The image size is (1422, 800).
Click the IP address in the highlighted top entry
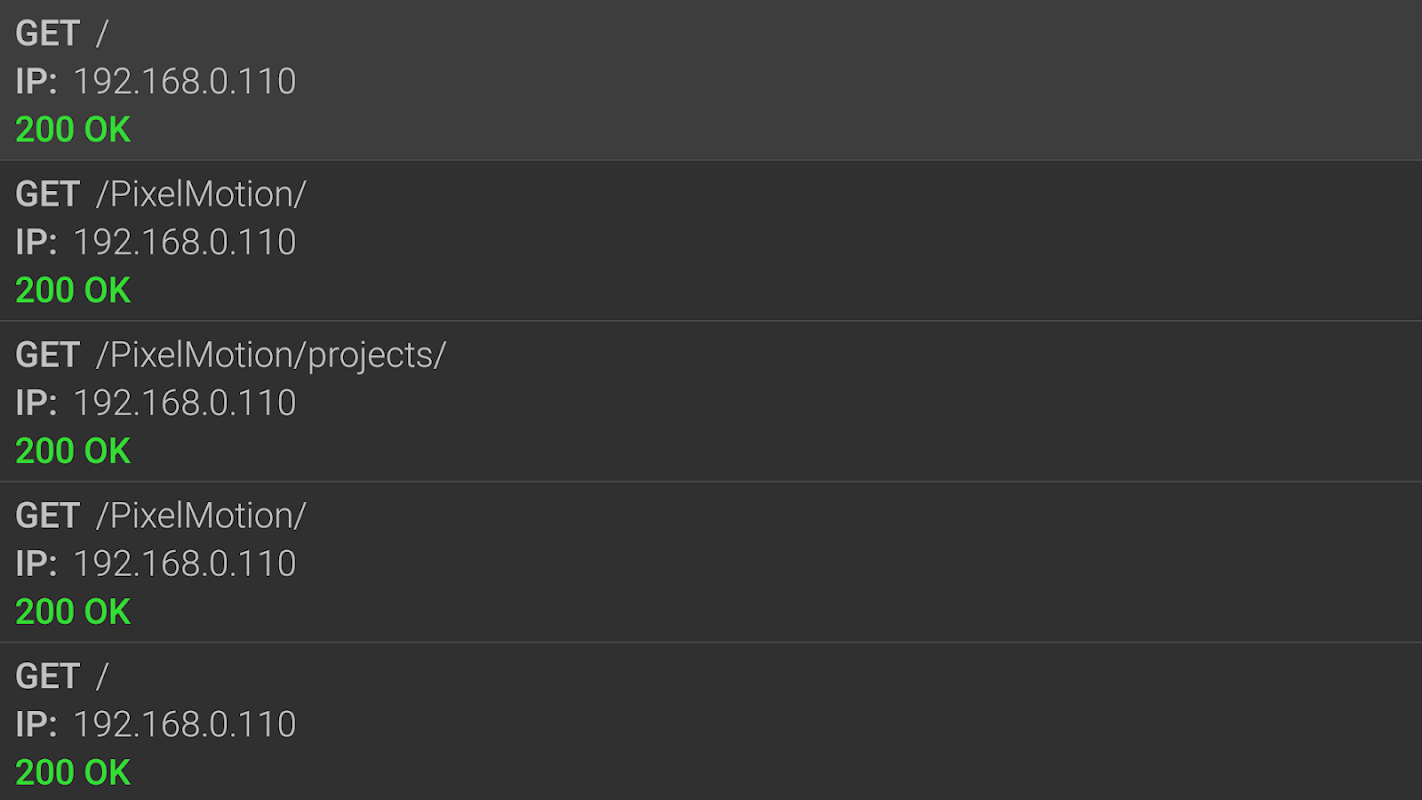(x=184, y=82)
